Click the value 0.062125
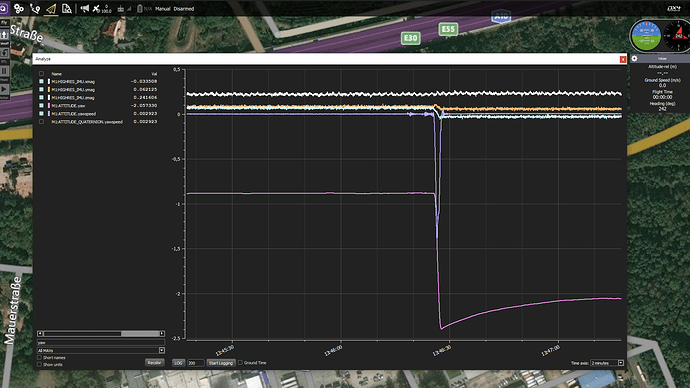This screenshot has height=388, width=690. tap(145, 89)
